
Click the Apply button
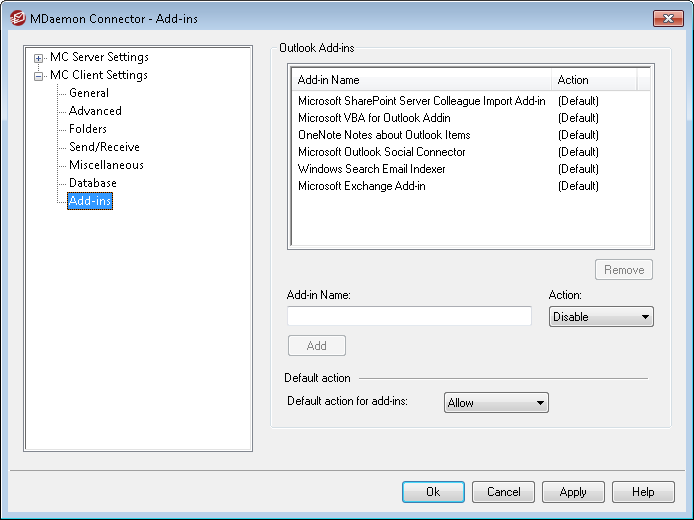pyautogui.click(x=573, y=492)
